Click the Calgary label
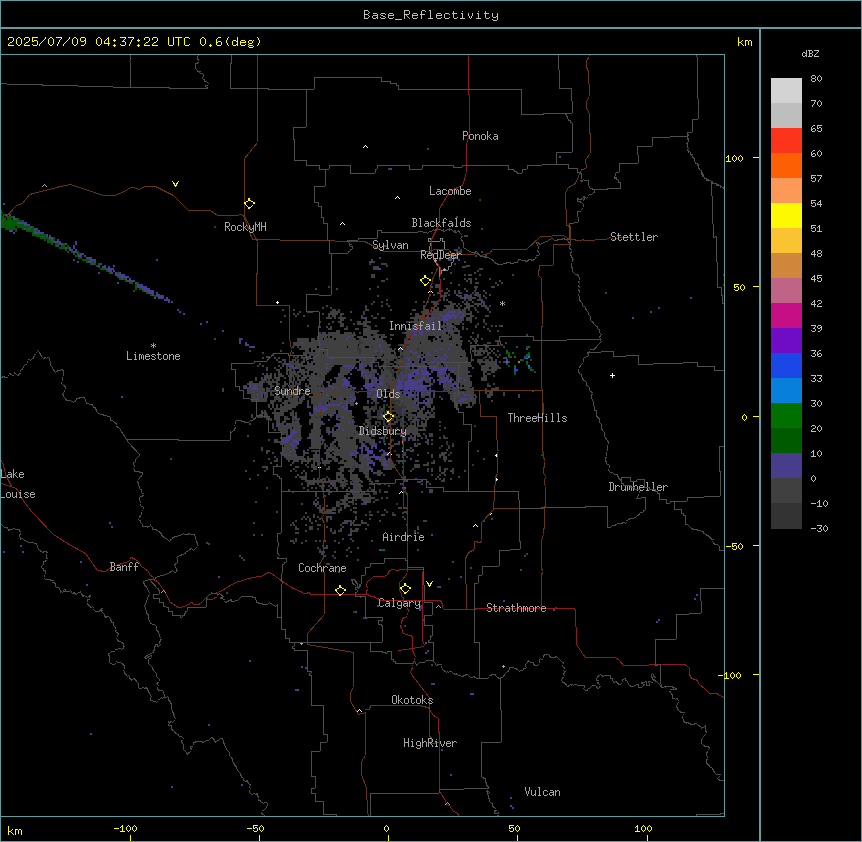The height and width of the screenshot is (842, 862). pyautogui.click(x=399, y=603)
